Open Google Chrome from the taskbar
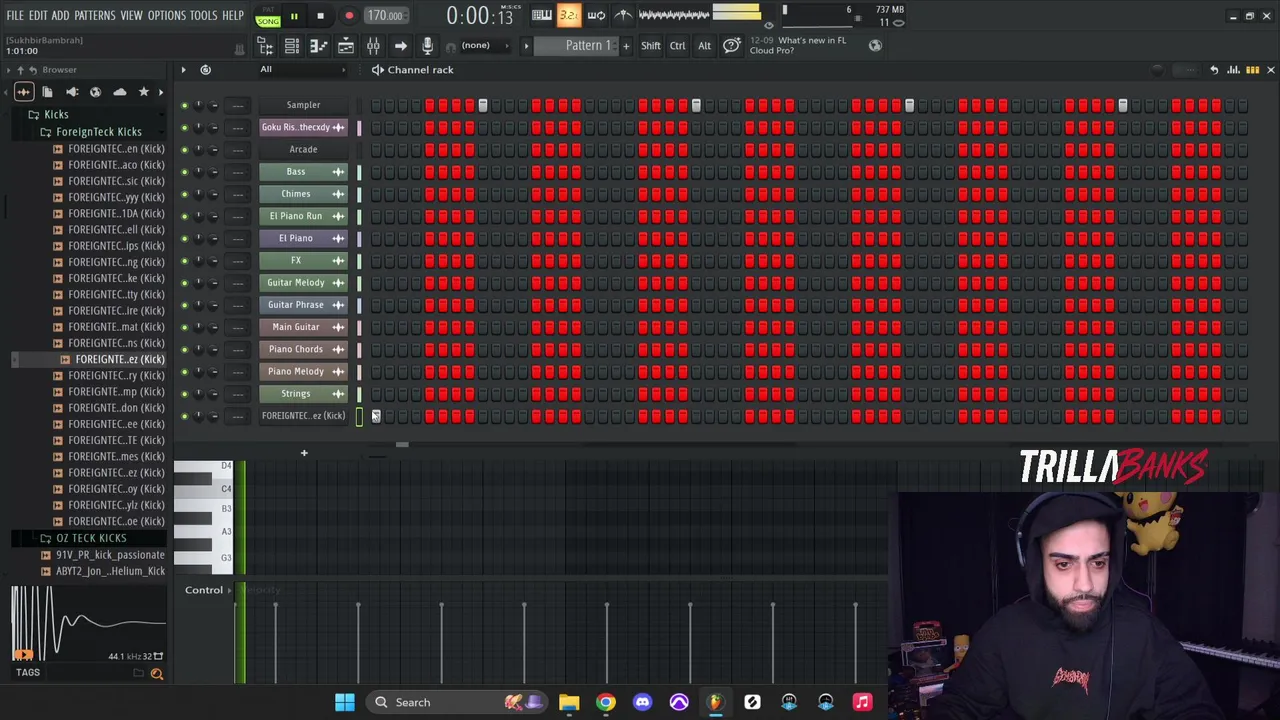The width and height of the screenshot is (1280, 720). [x=606, y=702]
